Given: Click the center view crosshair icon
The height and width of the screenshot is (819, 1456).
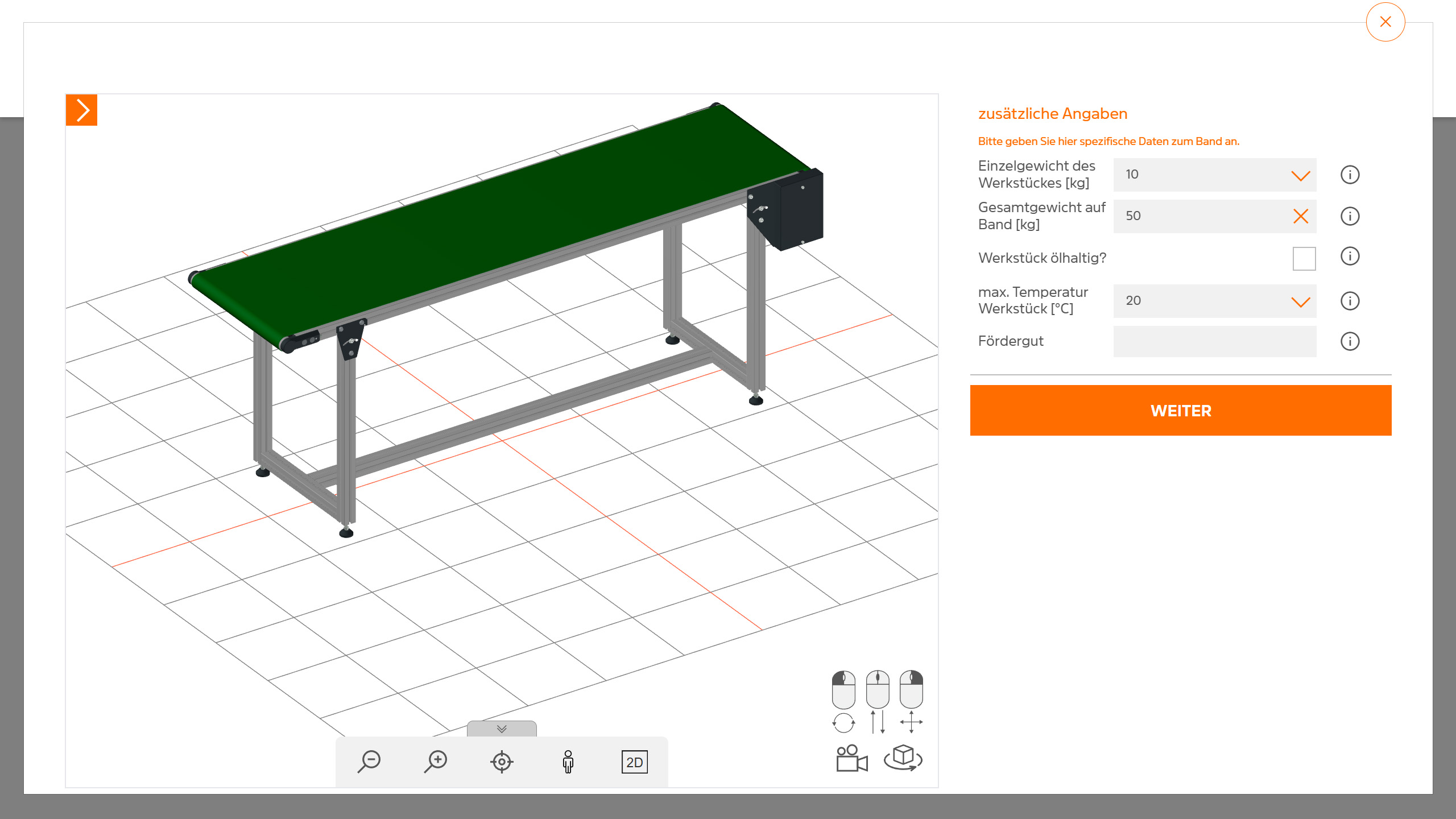Looking at the screenshot, I should (x=502, y=762).
